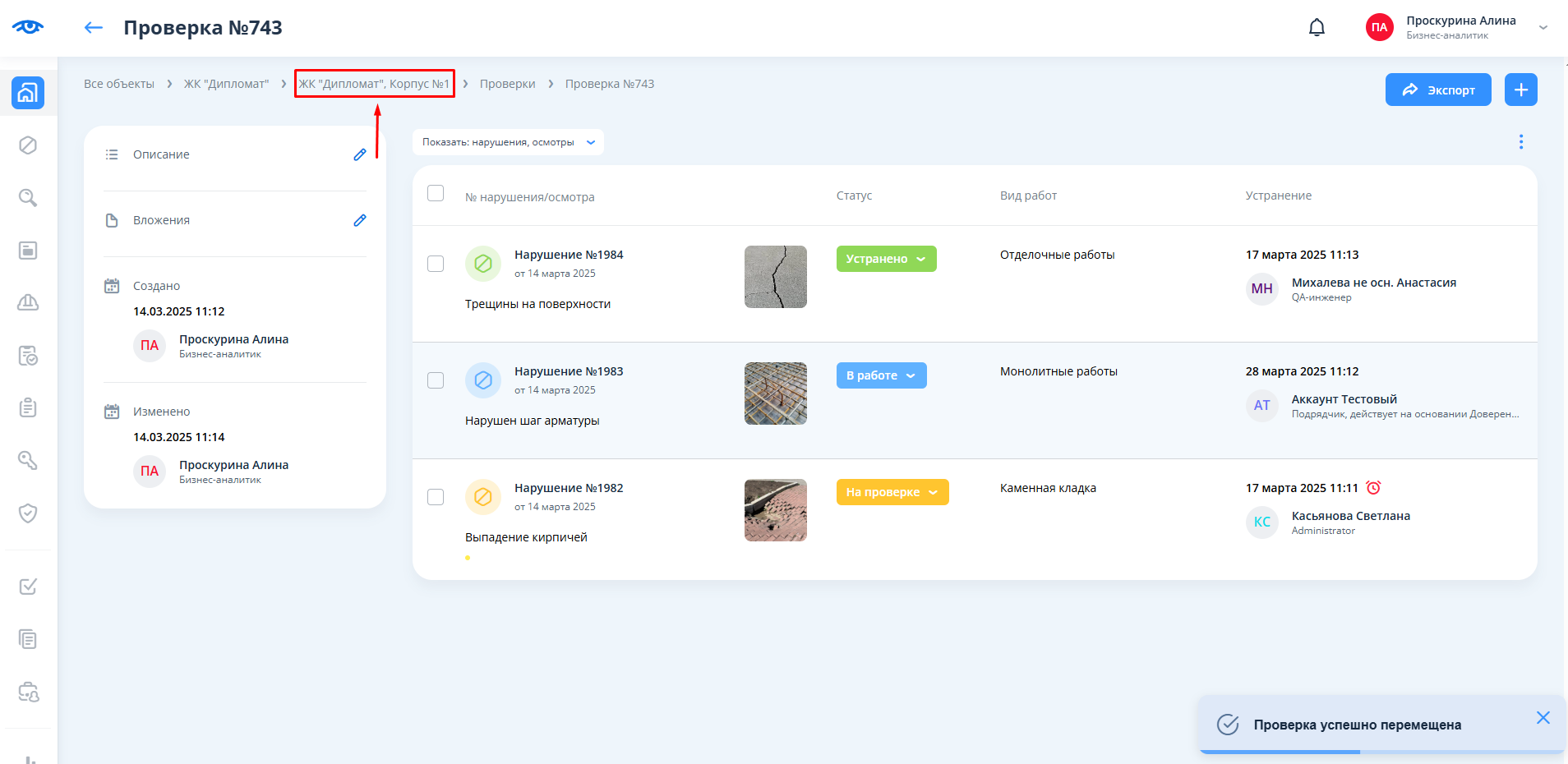Open the search magnifier in left sidebar
Image resolution: width=1568 pixels, height=764 pixels.
28,198
